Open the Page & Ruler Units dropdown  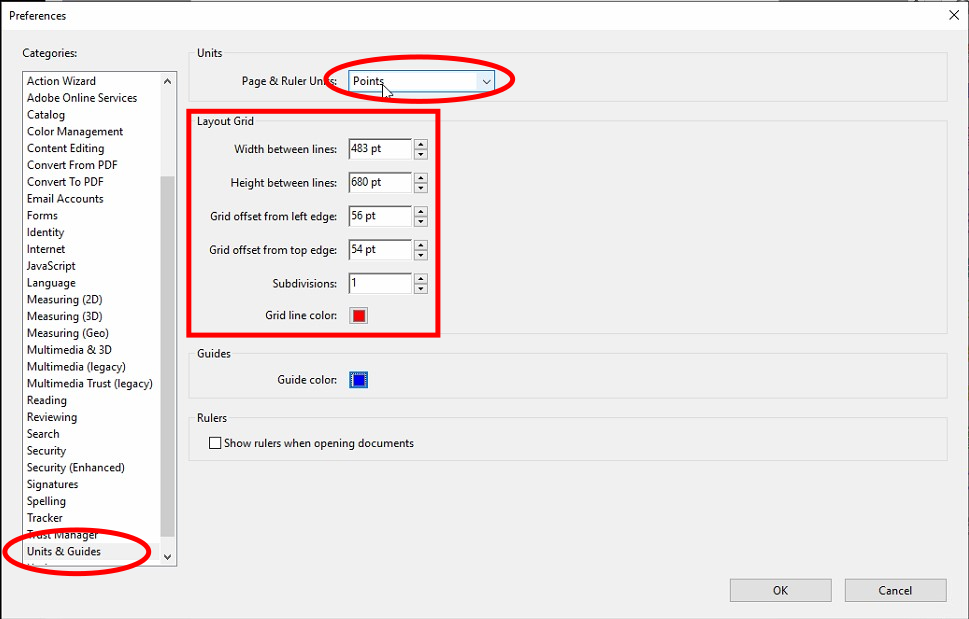click(422, 81)
